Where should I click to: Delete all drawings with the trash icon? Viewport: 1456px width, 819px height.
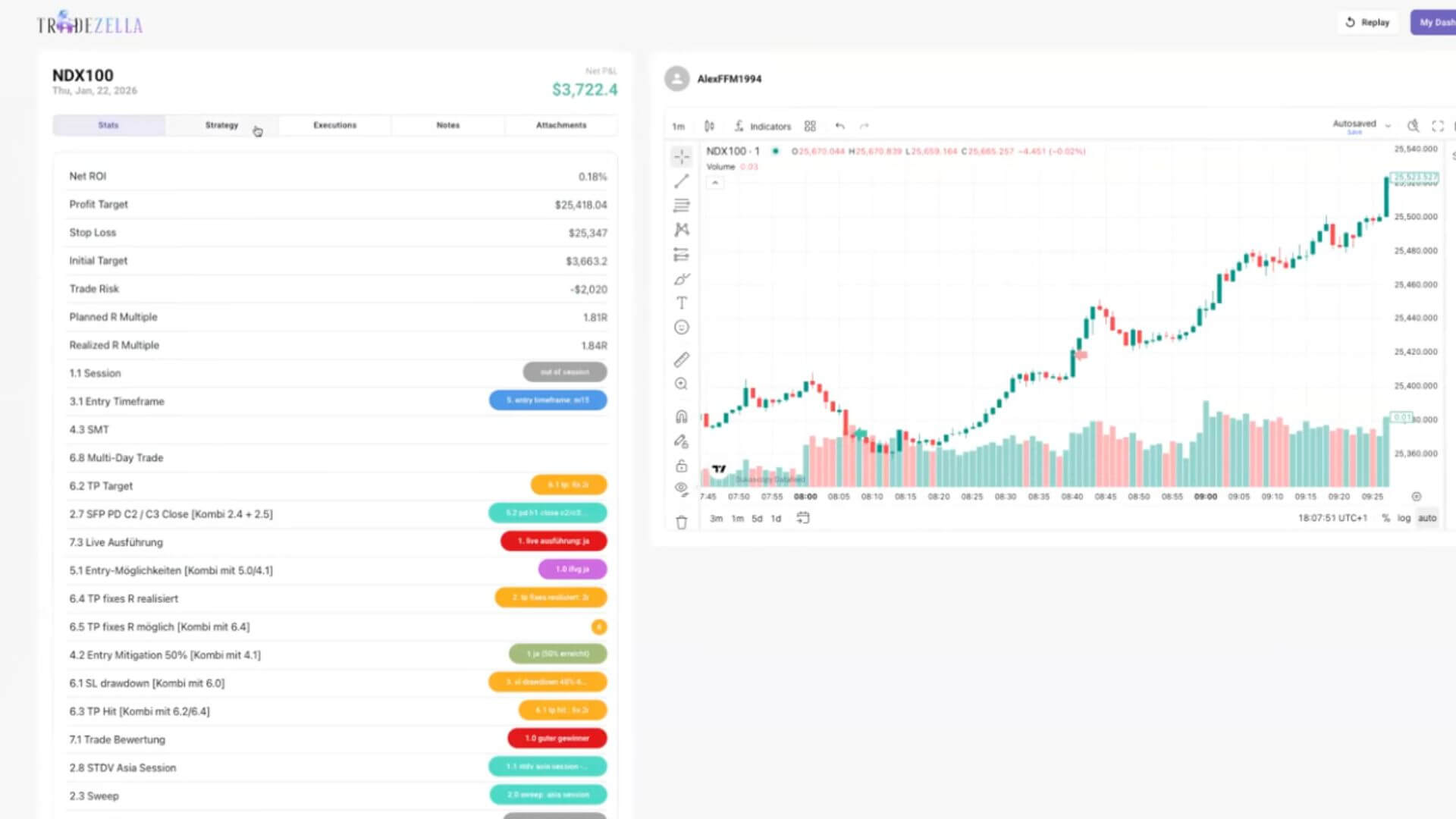coord(681,522)
